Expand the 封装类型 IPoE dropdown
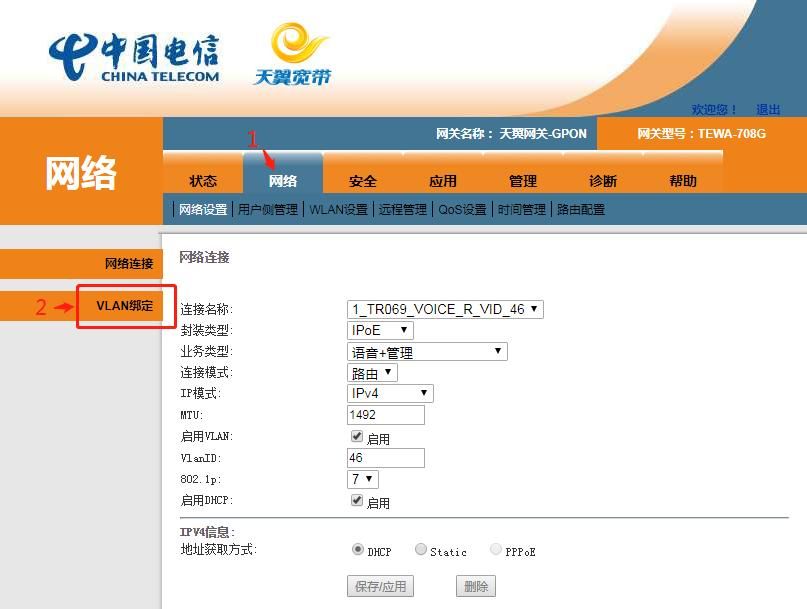Viewport: 807px width, 609px height. (379, 330)
